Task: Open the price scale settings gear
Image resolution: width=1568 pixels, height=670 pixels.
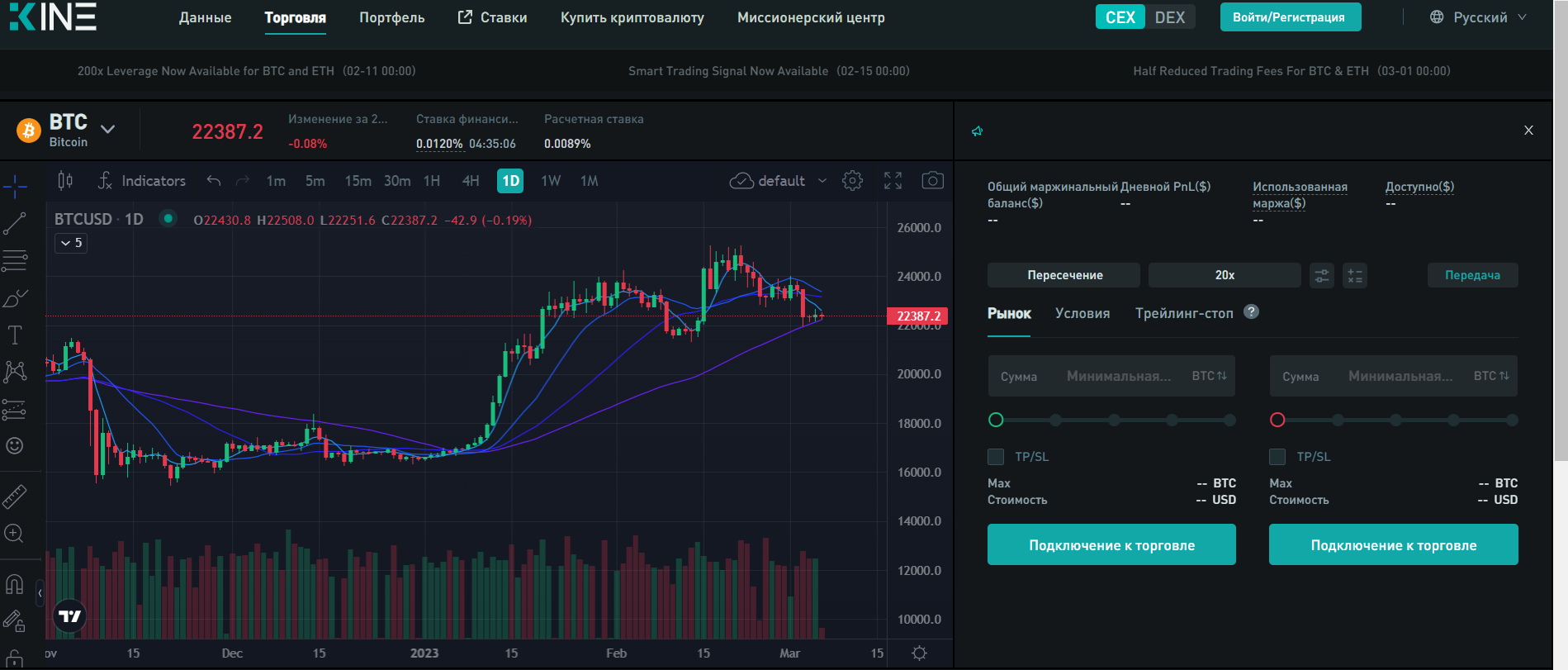Action: [919, 653]
